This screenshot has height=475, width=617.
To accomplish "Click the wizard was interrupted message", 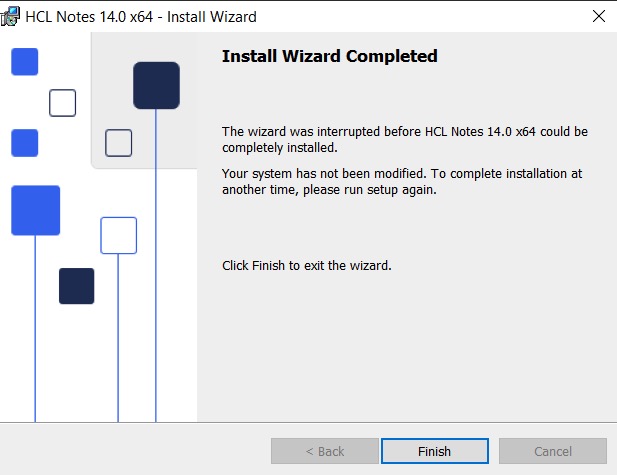I will pyautogui.click(x=404, y=139).
